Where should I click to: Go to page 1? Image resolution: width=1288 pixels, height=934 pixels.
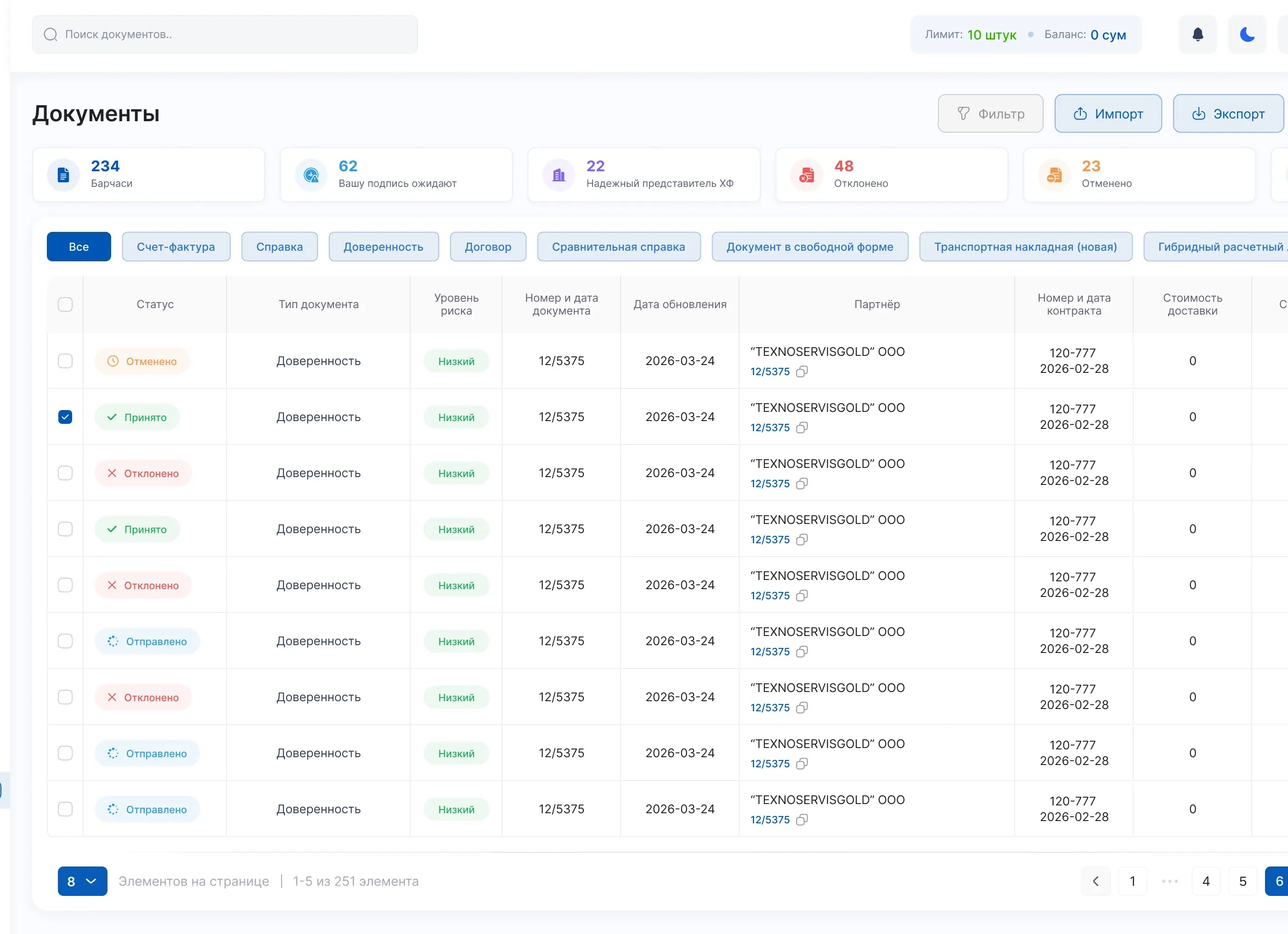[x=1132, y=881]
